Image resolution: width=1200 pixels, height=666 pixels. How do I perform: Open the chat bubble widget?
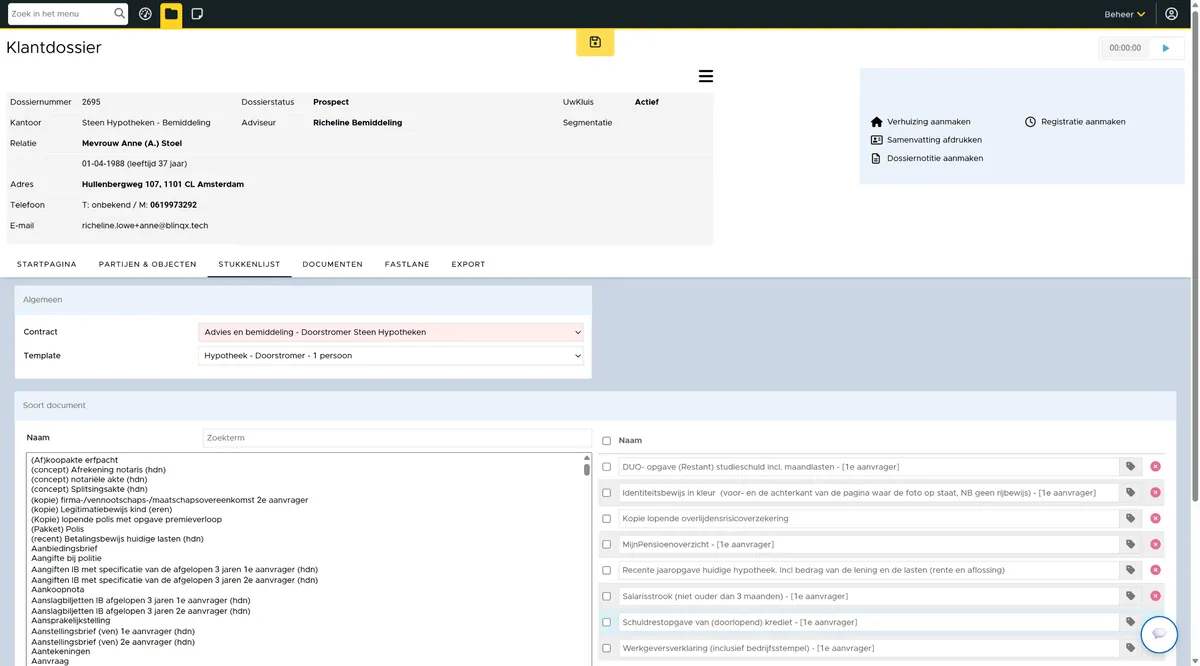coord(1159,634)
